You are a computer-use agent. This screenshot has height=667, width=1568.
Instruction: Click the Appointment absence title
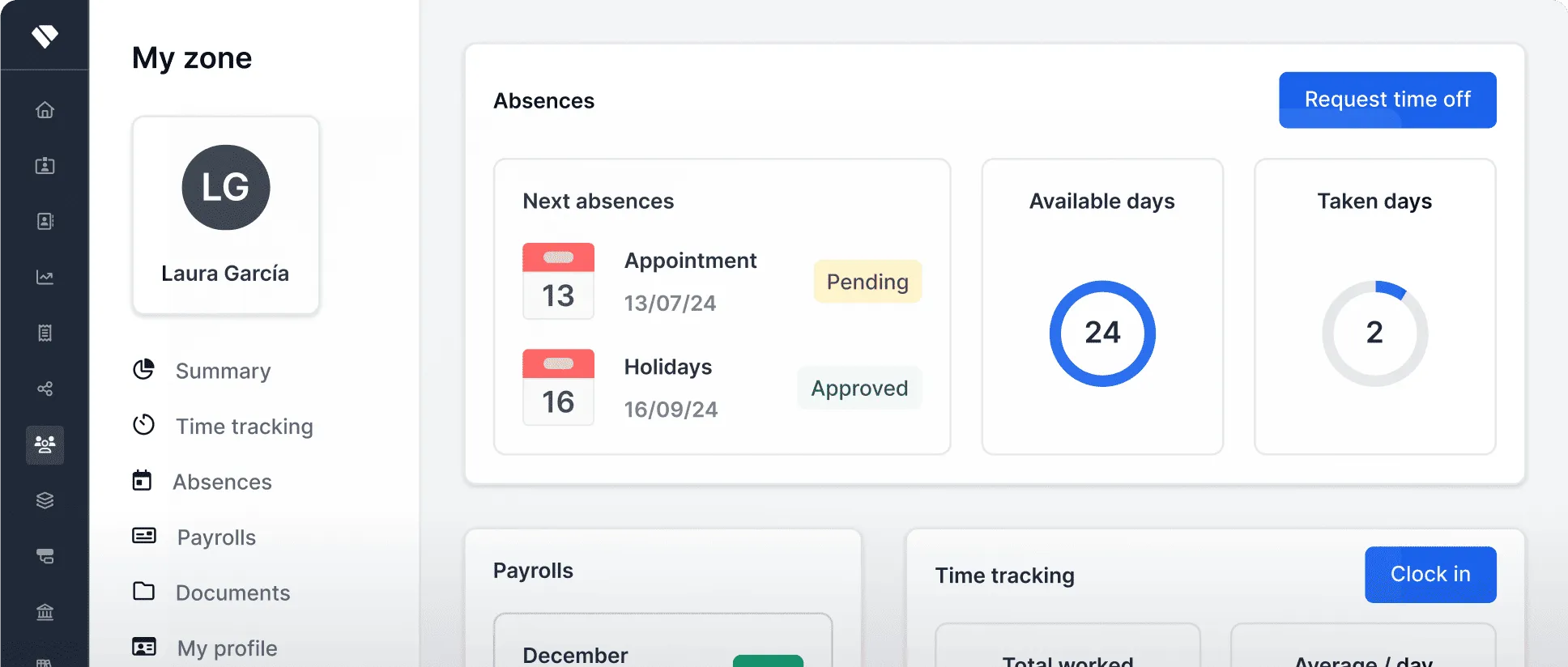coord(690,261)
